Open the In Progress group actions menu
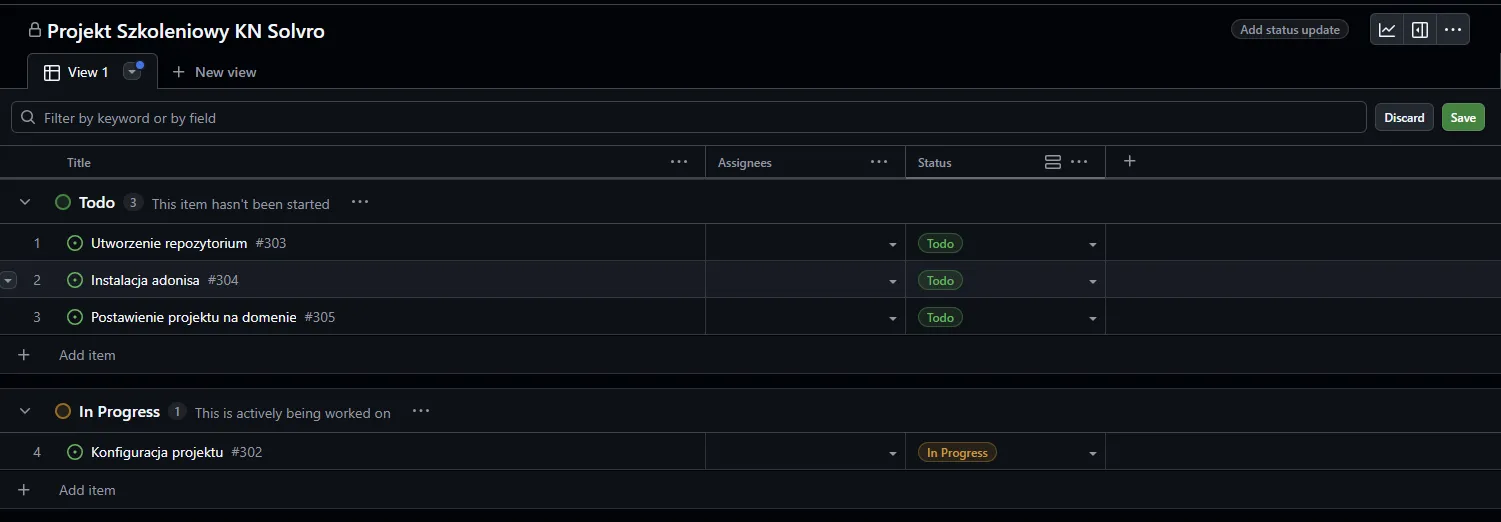 click(421, 412)
